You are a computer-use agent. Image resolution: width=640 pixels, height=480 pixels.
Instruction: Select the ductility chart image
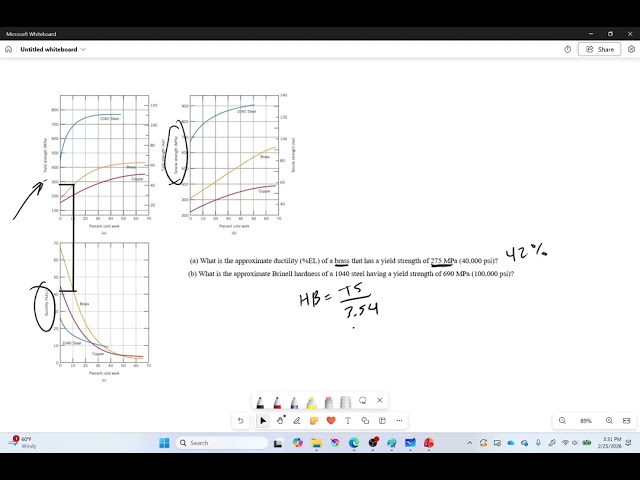tap(97, 312)
